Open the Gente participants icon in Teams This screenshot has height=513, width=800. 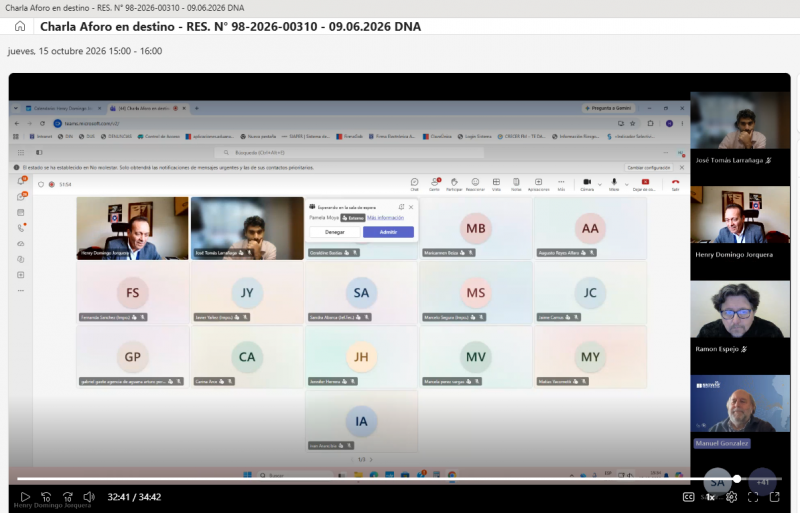pos(434,184)
